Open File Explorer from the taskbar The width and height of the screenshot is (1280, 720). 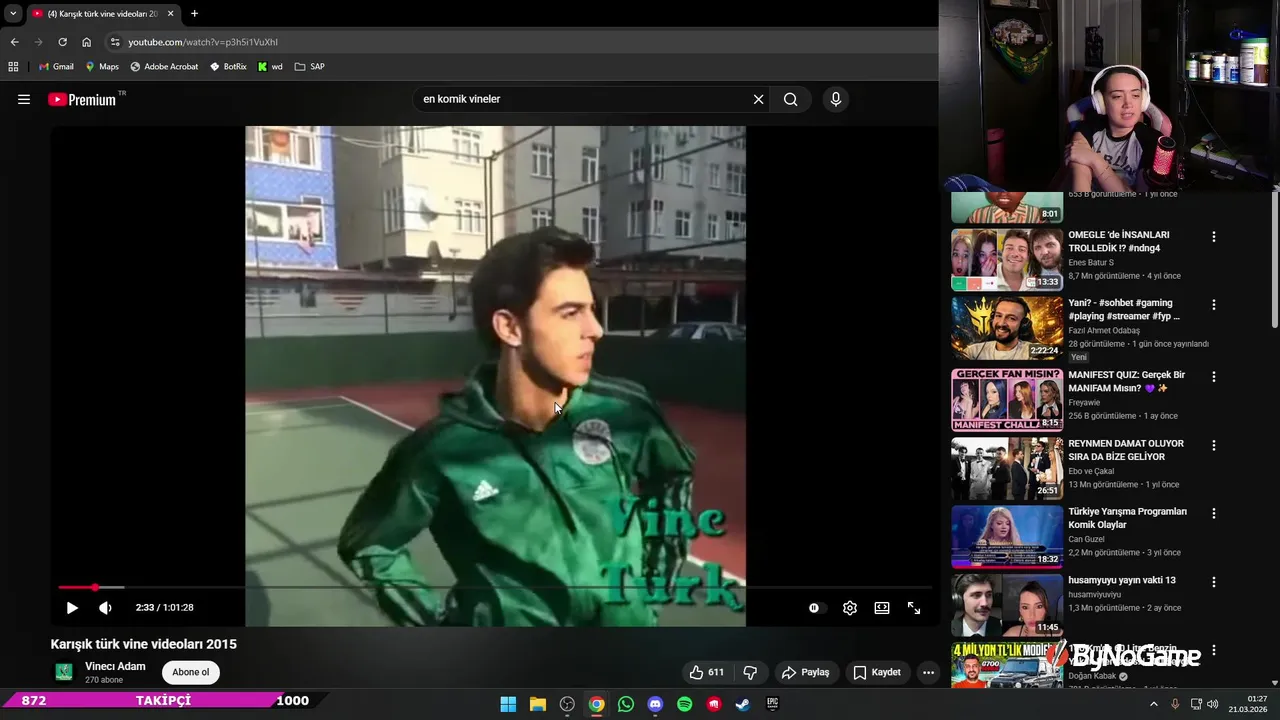537,704
